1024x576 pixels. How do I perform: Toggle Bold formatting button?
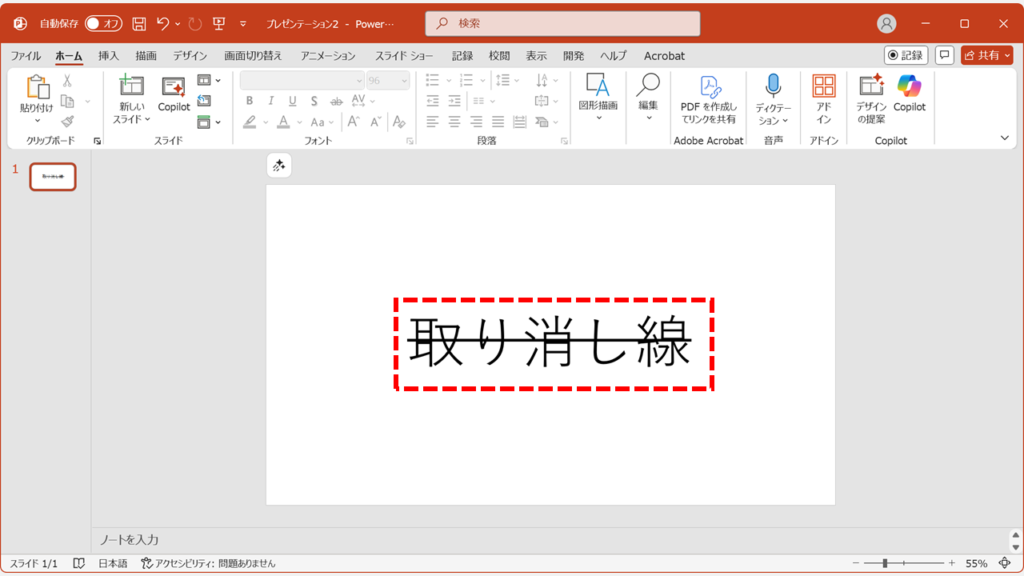[249, 101]
